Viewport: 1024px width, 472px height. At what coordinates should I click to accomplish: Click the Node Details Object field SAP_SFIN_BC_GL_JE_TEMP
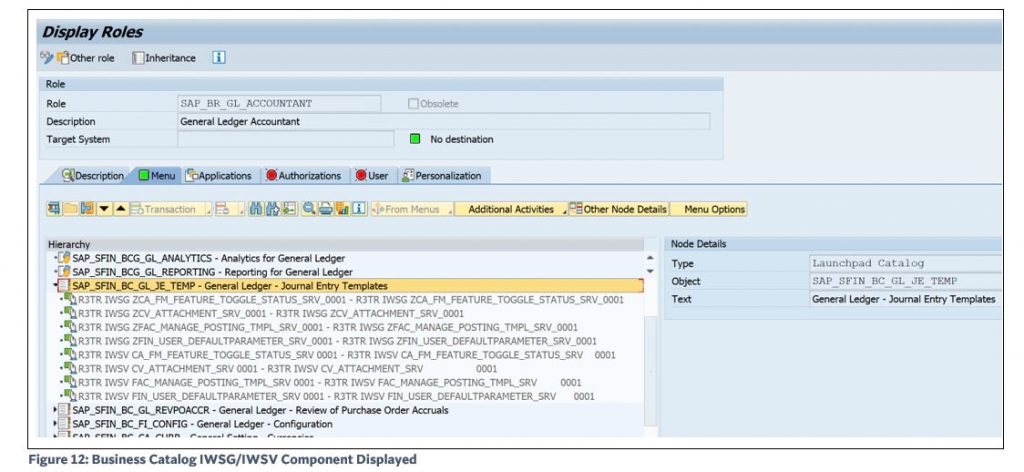[x=905, y=281]
